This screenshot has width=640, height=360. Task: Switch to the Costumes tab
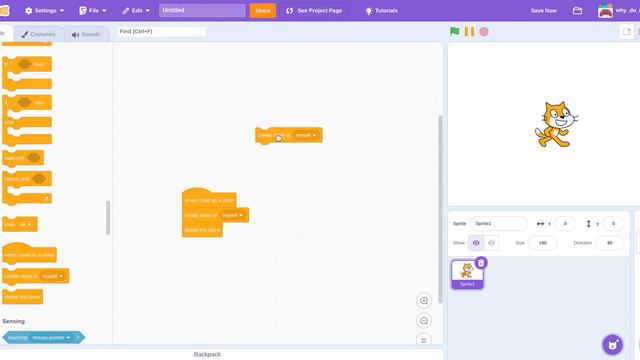coord(38,34)
